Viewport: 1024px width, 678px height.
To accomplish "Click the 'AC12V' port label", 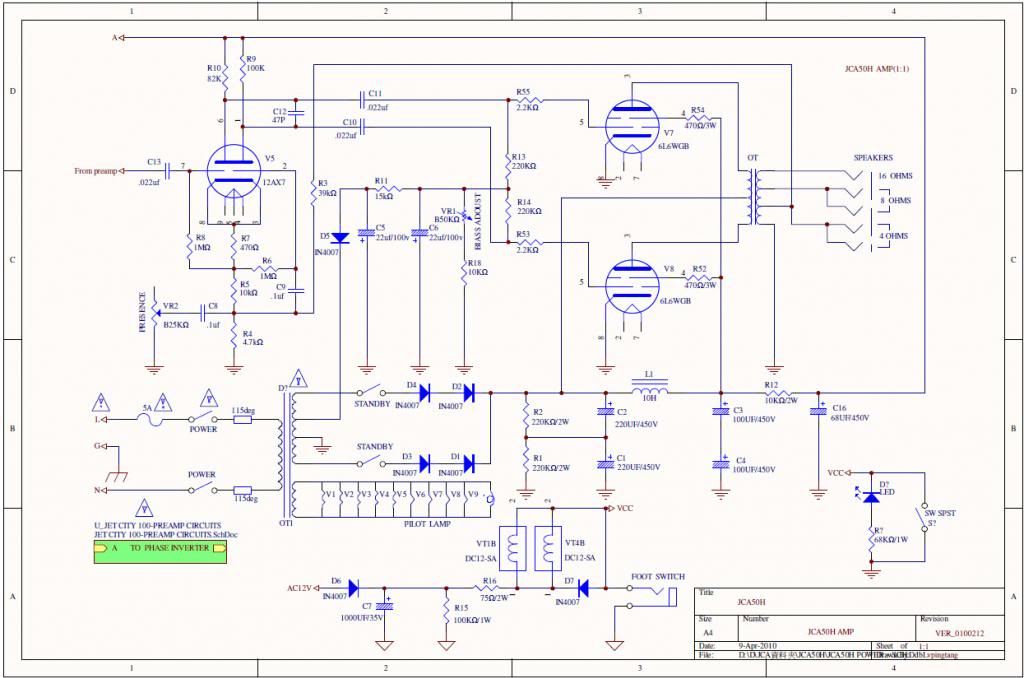I will 300,589.
